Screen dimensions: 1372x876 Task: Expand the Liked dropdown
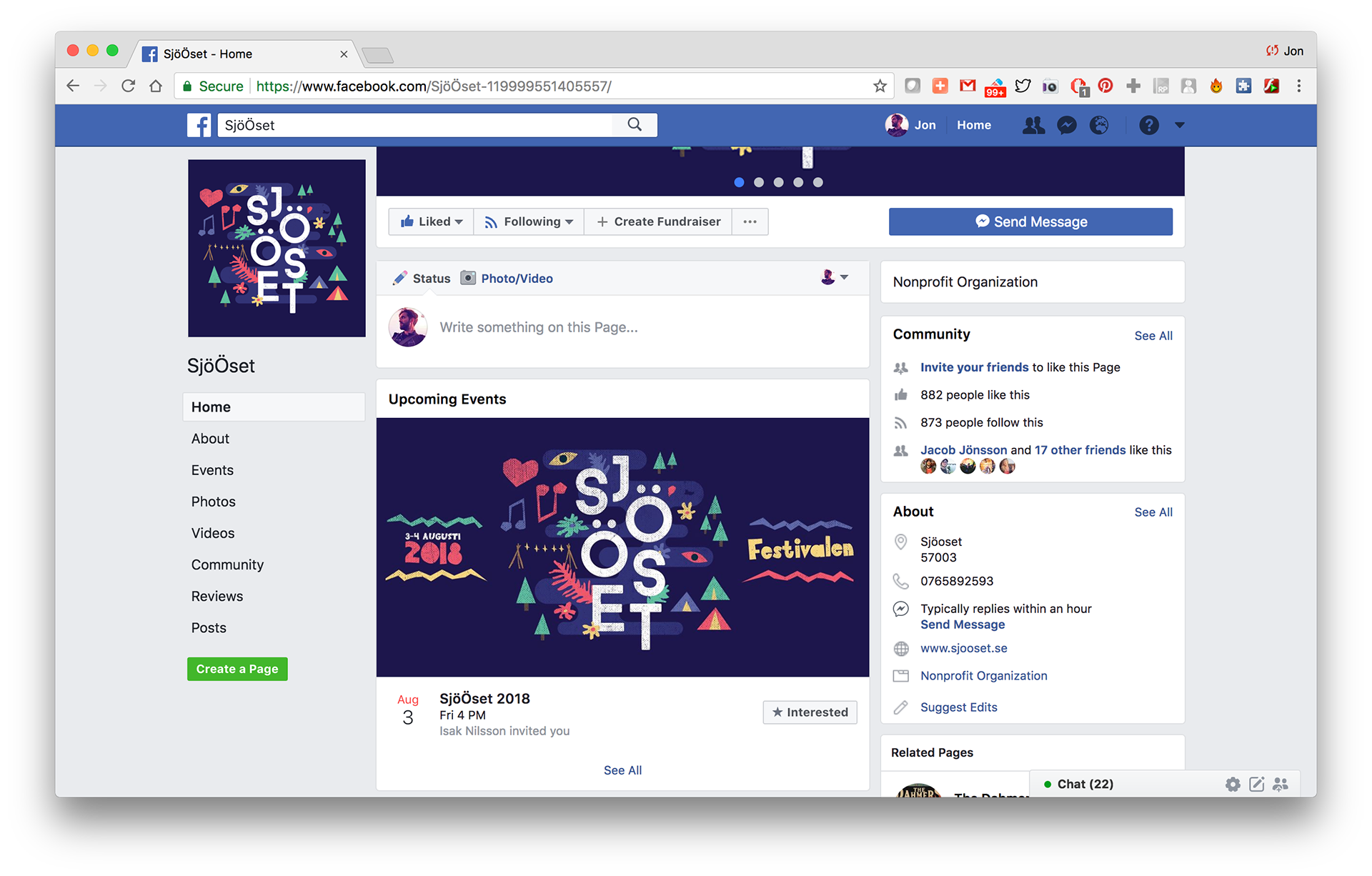pos(431,222)
